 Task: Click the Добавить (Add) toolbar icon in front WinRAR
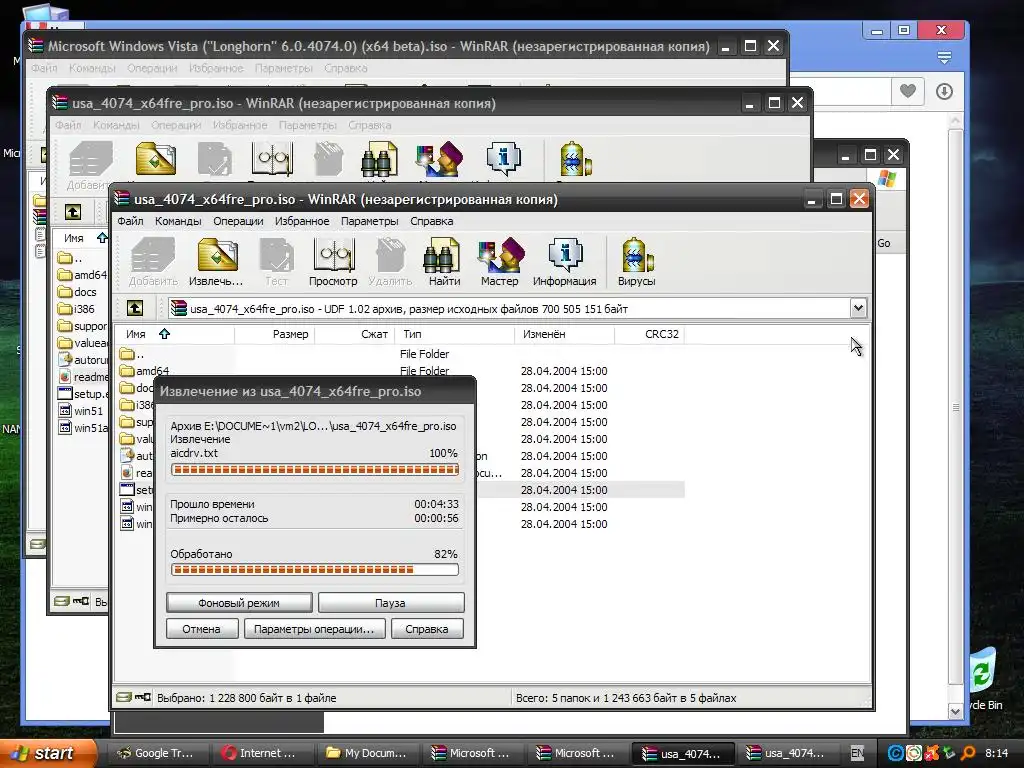(x=153, y=262)
